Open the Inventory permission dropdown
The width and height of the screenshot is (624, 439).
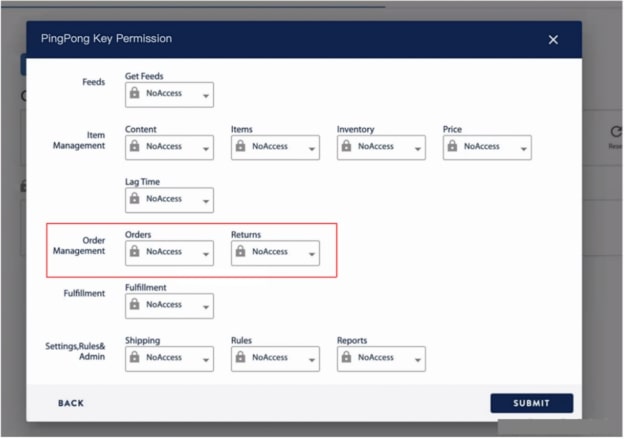point(381,148)
